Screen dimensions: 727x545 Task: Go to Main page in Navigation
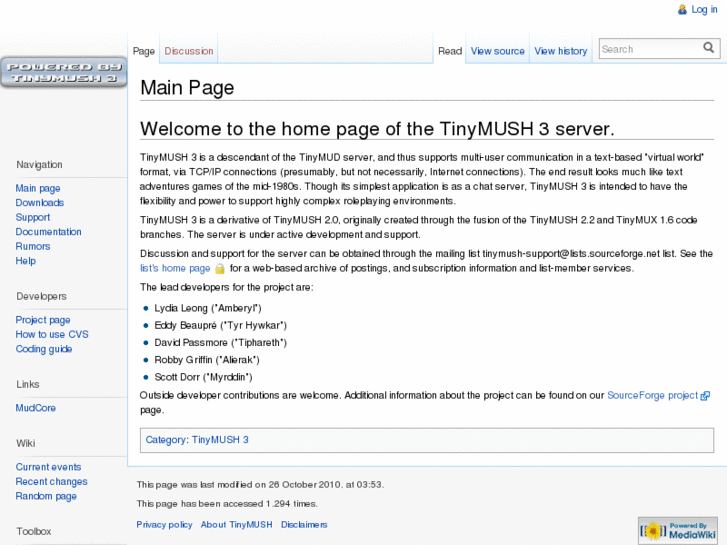[x=38, y=188]
